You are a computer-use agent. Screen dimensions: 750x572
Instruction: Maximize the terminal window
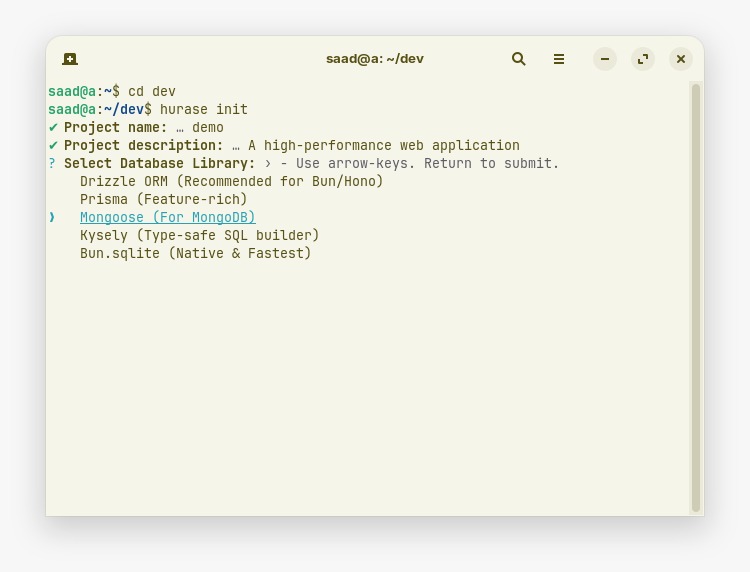tap(643, 59)
